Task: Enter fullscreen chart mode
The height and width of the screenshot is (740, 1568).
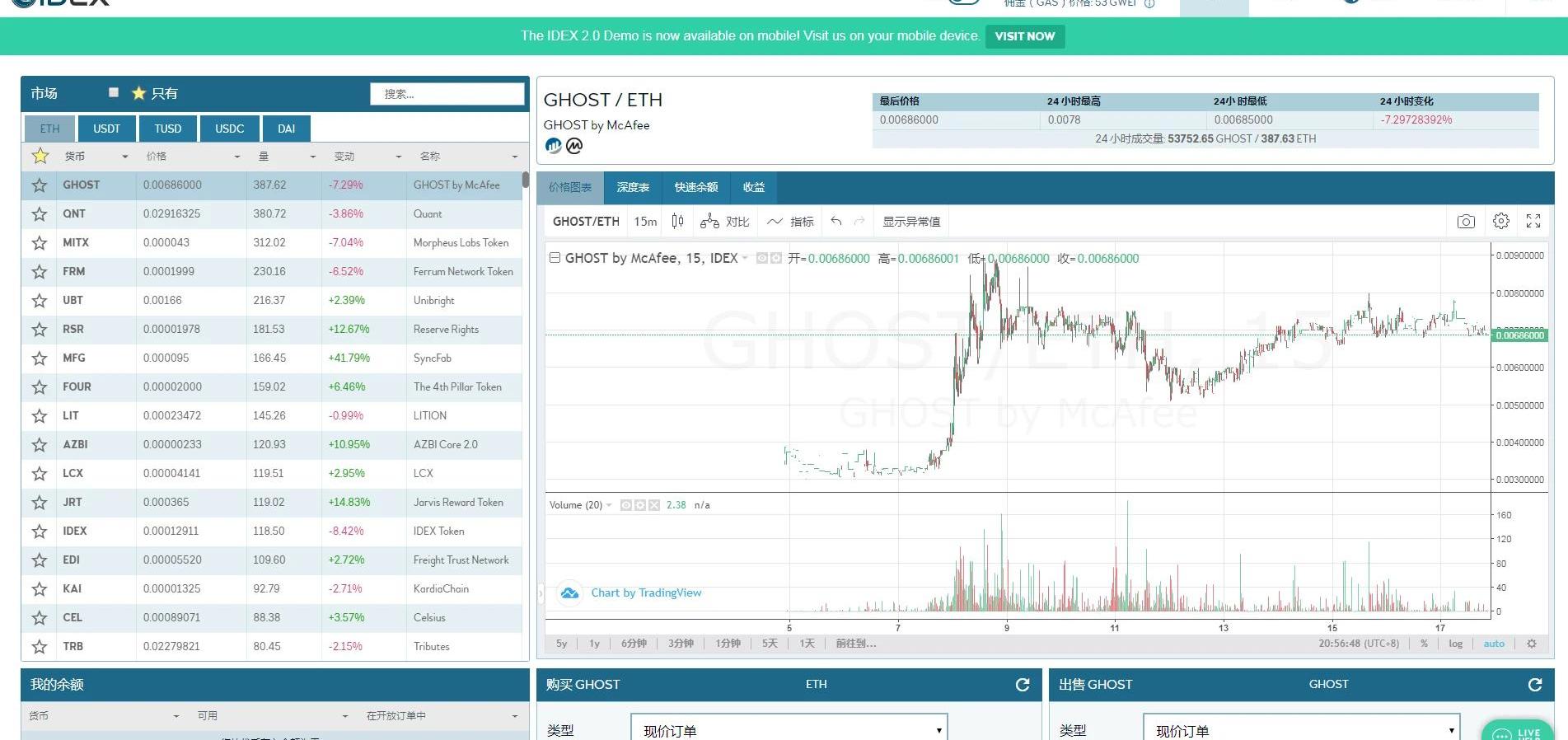Action: point(1533,221)
